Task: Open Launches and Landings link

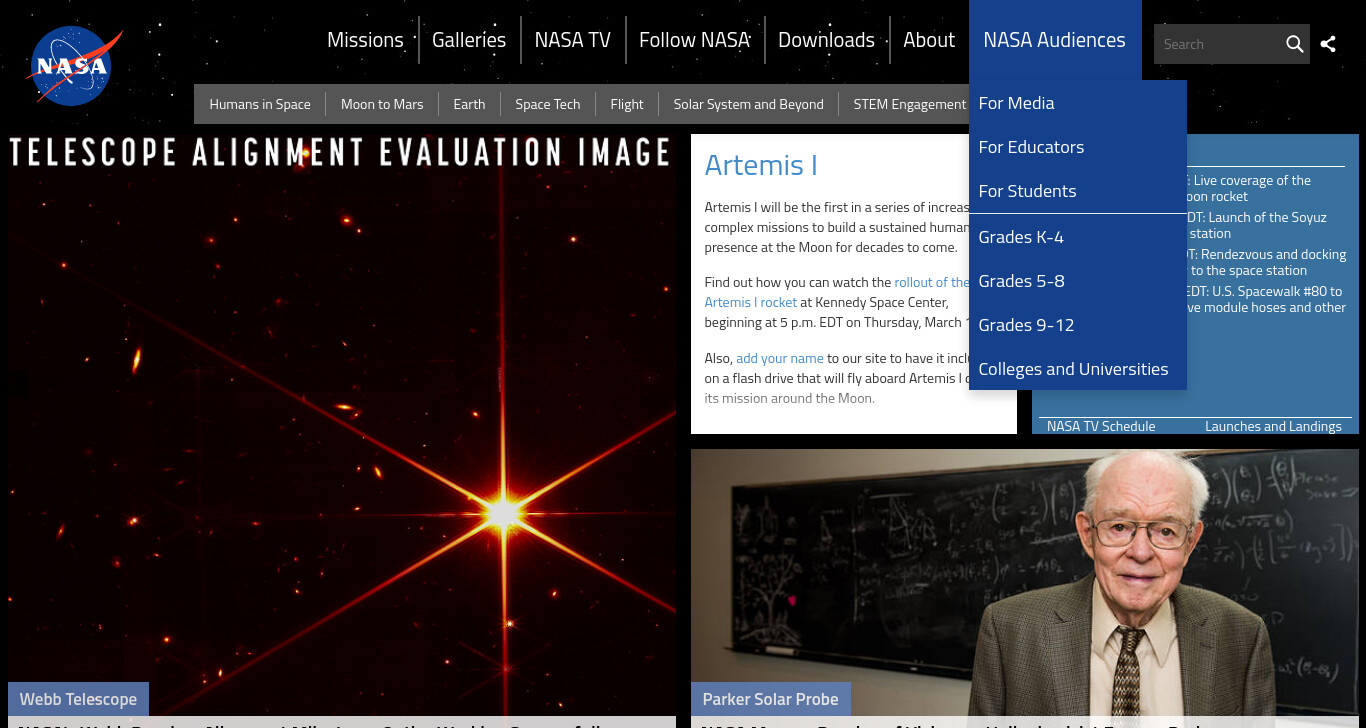Action: (1273, 426)
